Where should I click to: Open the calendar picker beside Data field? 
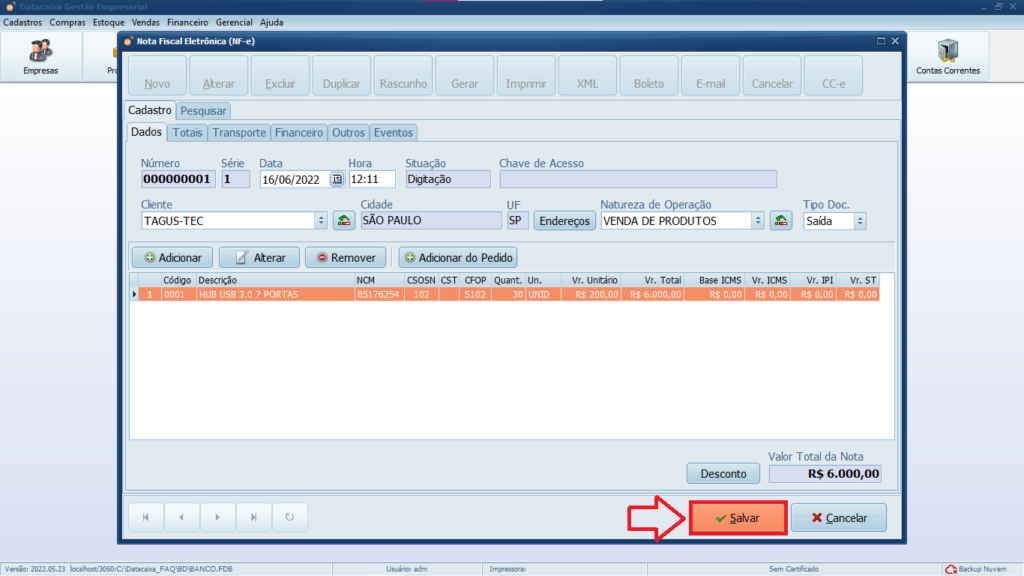pyautogui.click(x=337, y=180)
